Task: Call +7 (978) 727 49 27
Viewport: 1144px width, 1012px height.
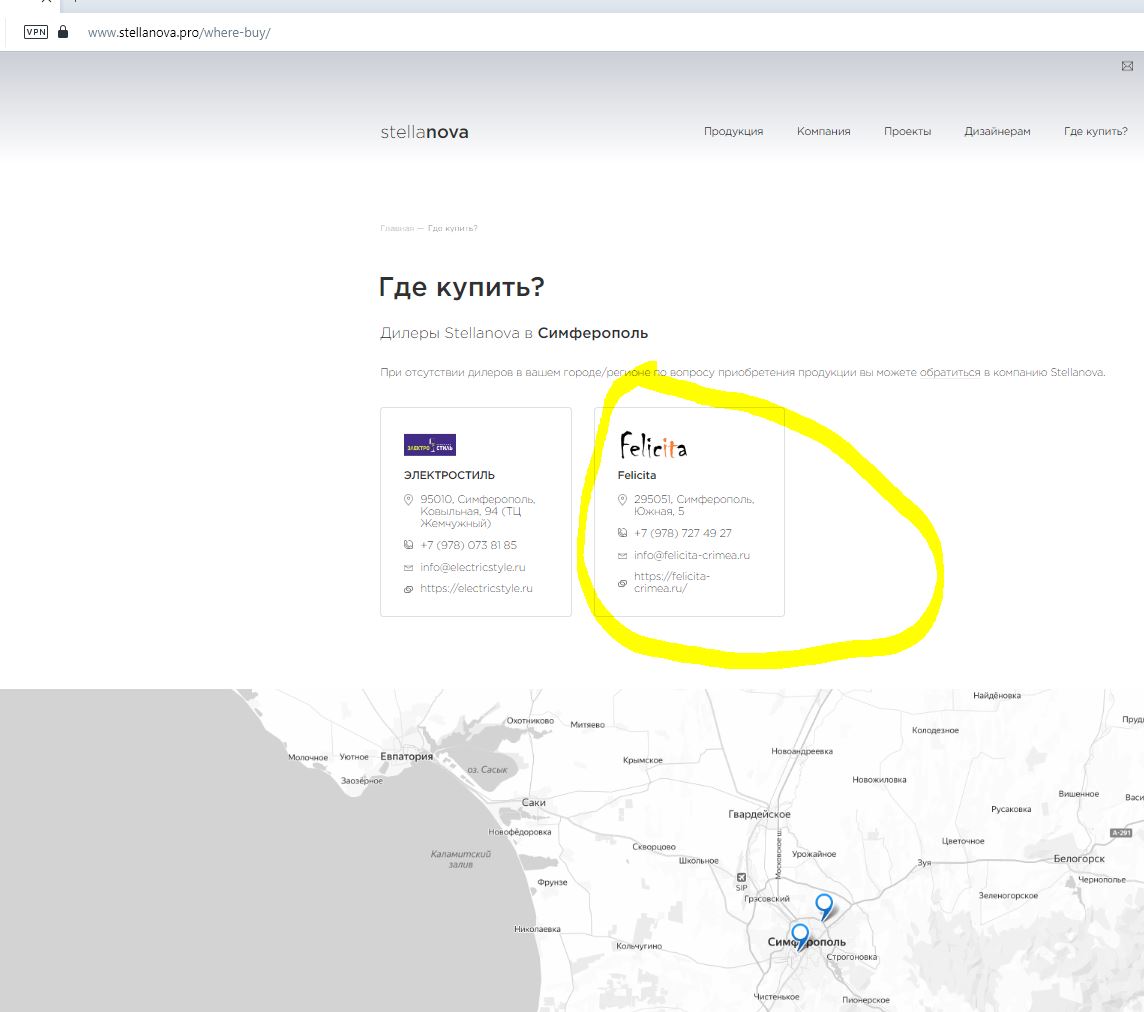Action: click(x=683, y=533)
